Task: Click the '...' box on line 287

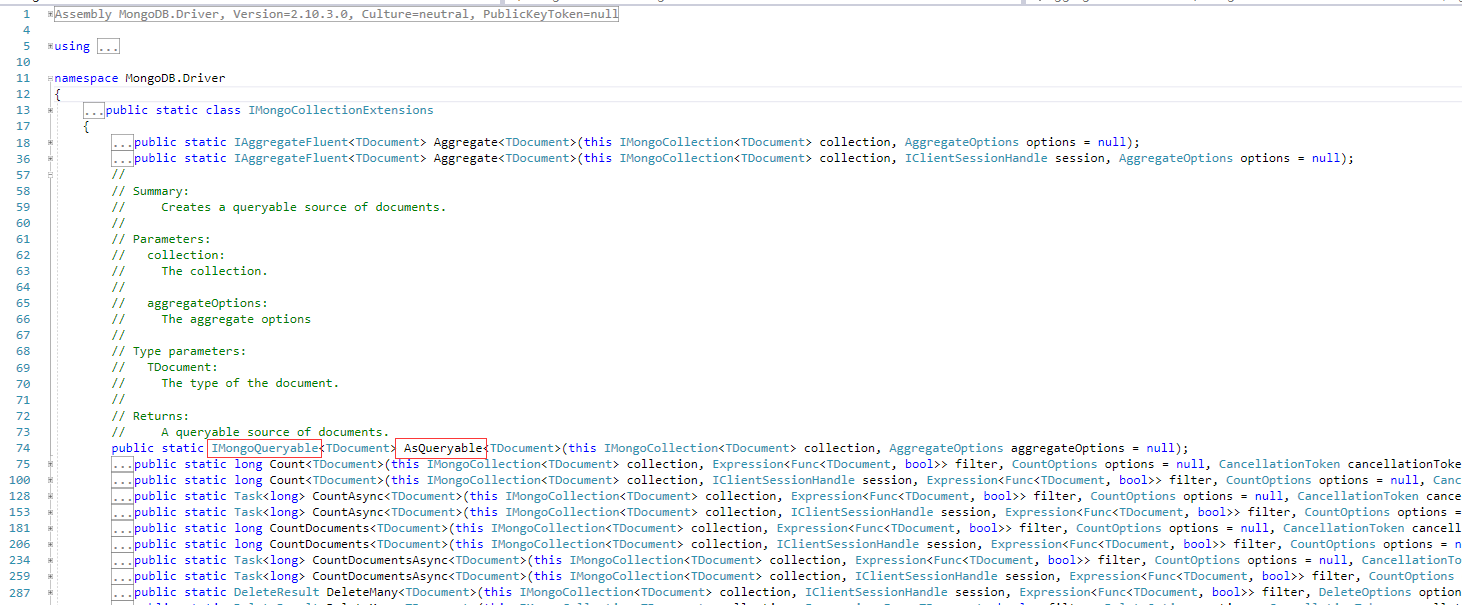Action: [x=122, y=592]
